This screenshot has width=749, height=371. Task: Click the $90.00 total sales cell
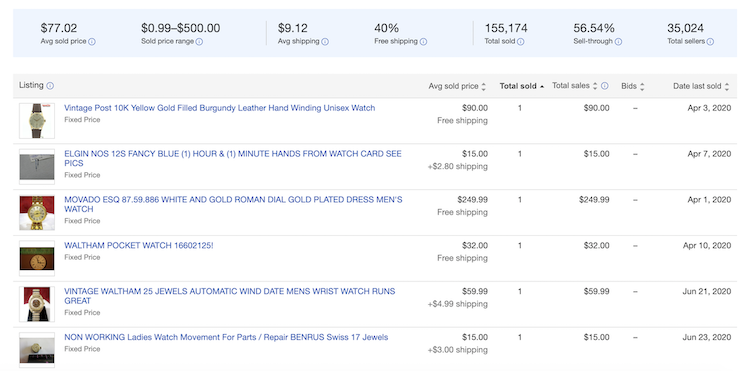tap(597, 108)
